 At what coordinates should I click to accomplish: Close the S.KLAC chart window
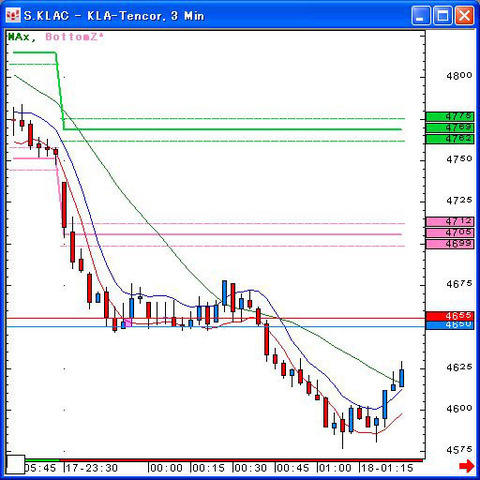click(x=464, y=16)
